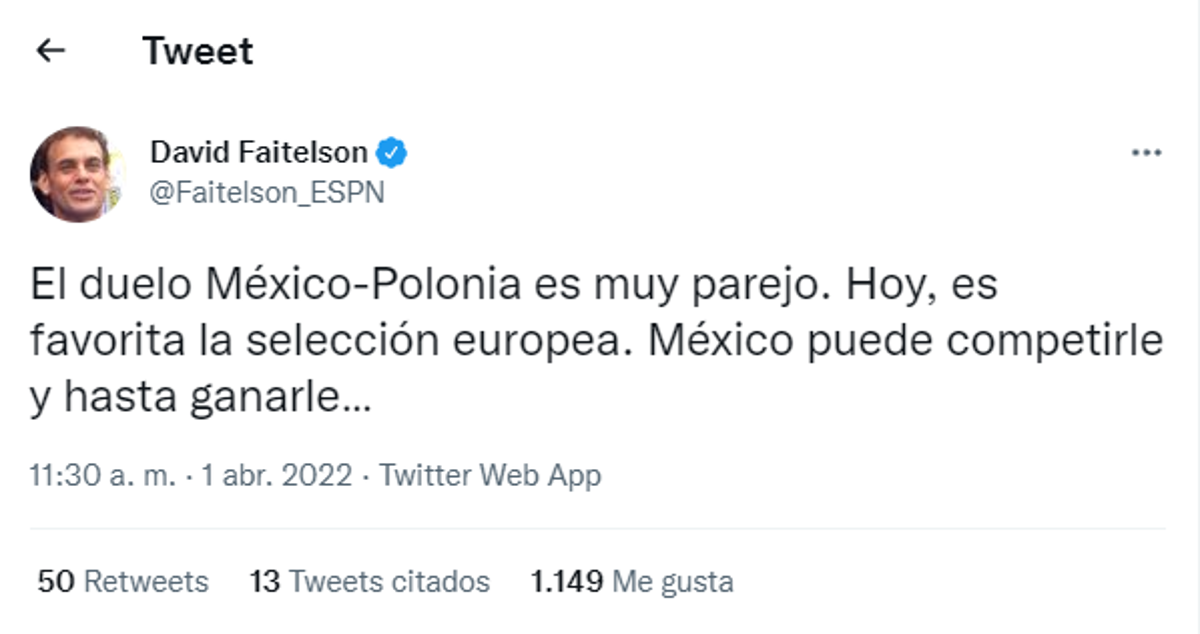Open David Faitelson's profile via his display name
Image resolution: width=1200 pixels, height=634 pixels.
coord(260,150)
